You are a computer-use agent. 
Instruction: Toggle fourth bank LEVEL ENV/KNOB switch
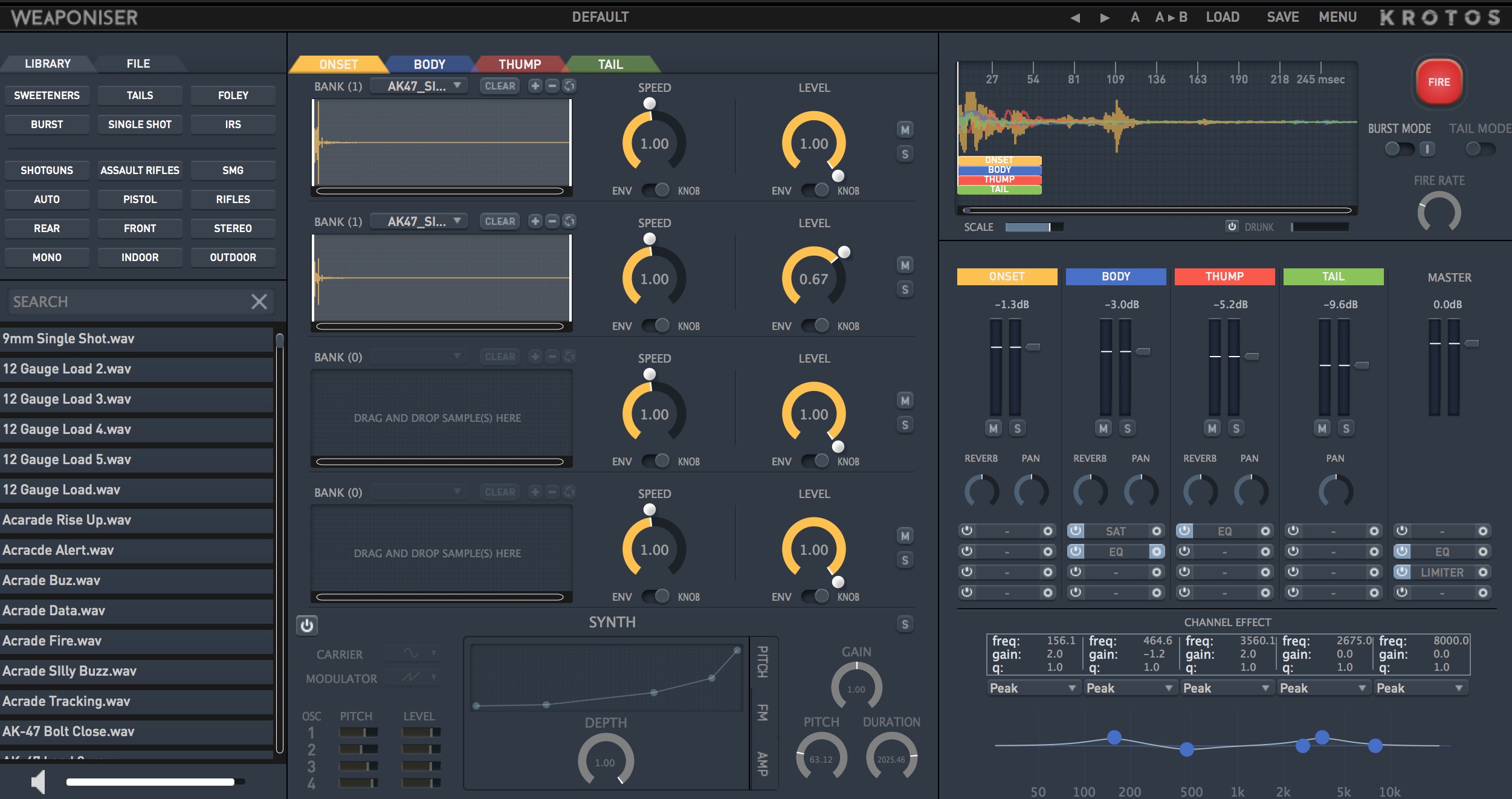point(815,597)
